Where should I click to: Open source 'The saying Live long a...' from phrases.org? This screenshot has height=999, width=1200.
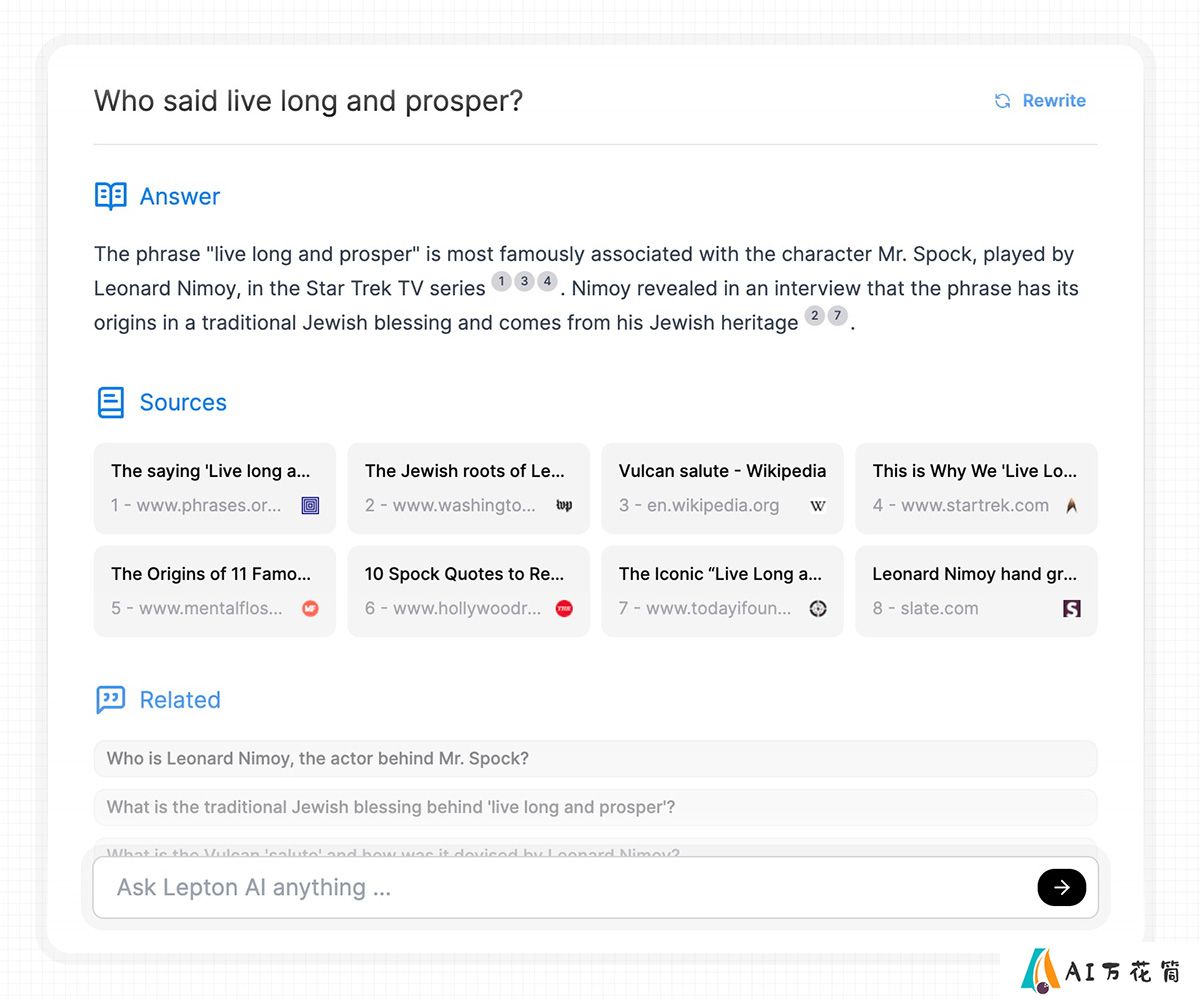(x=215, y=488)
